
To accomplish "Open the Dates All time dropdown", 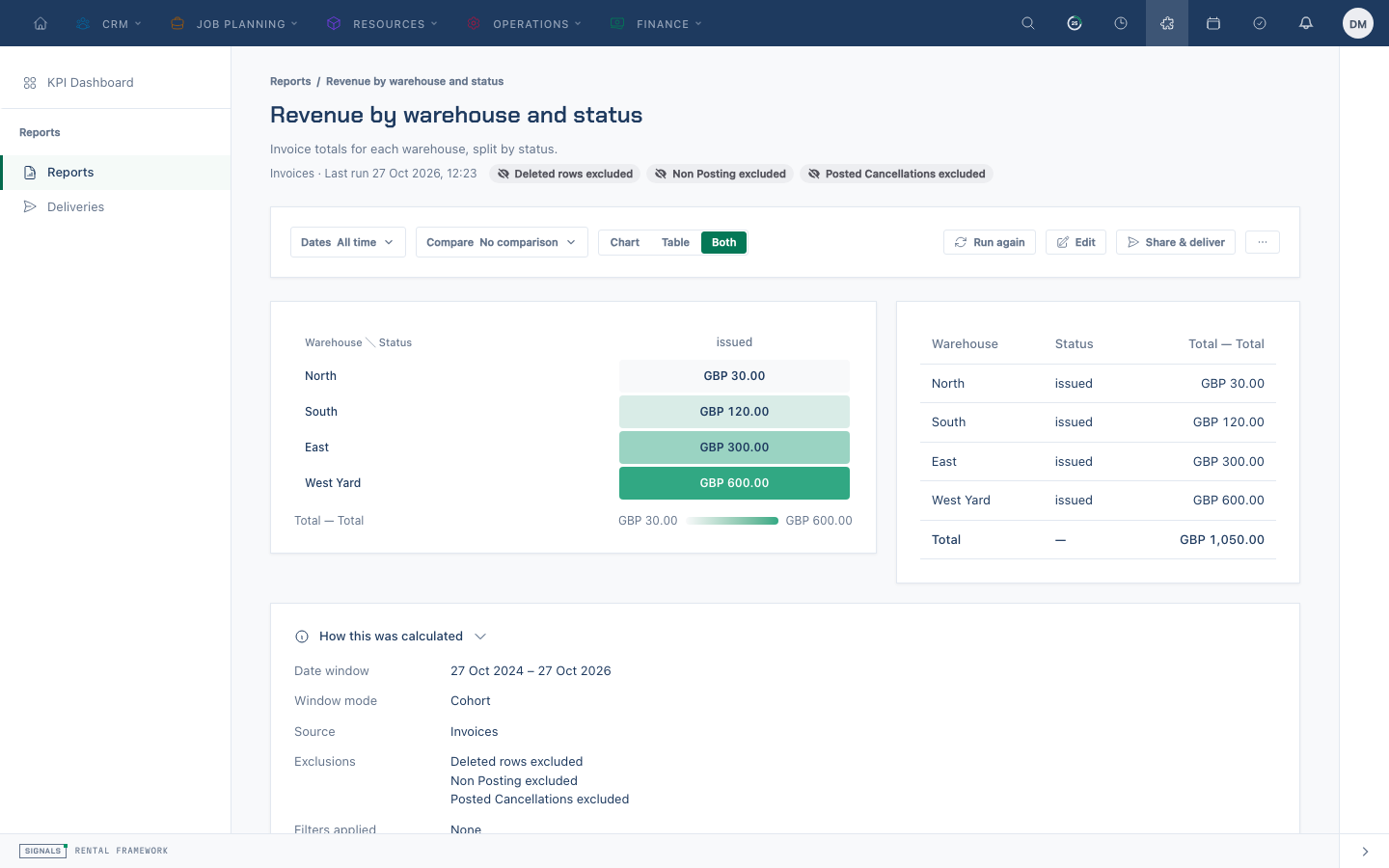I will pyautogui.click(x=348, y=242).
